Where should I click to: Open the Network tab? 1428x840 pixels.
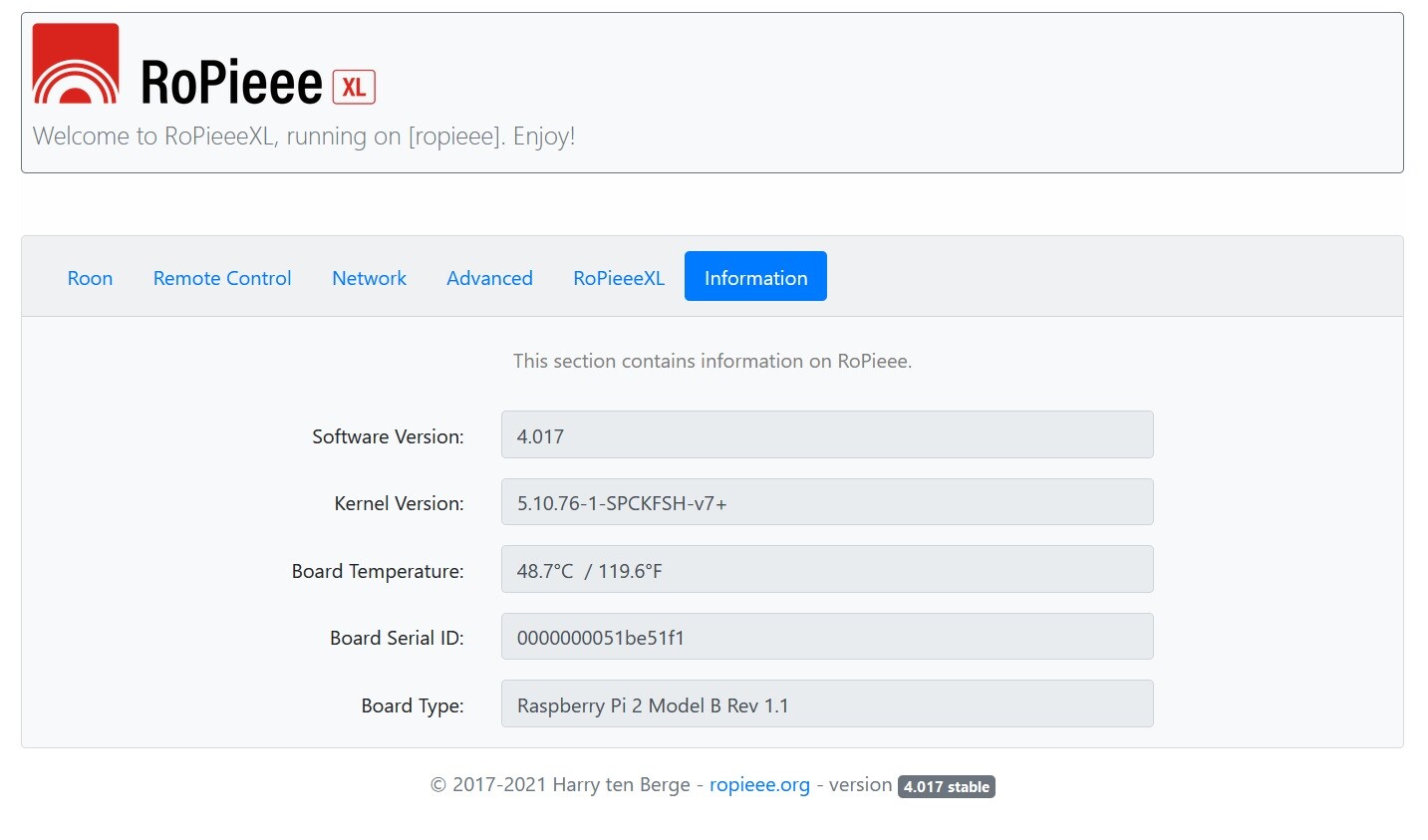point(369,278)
